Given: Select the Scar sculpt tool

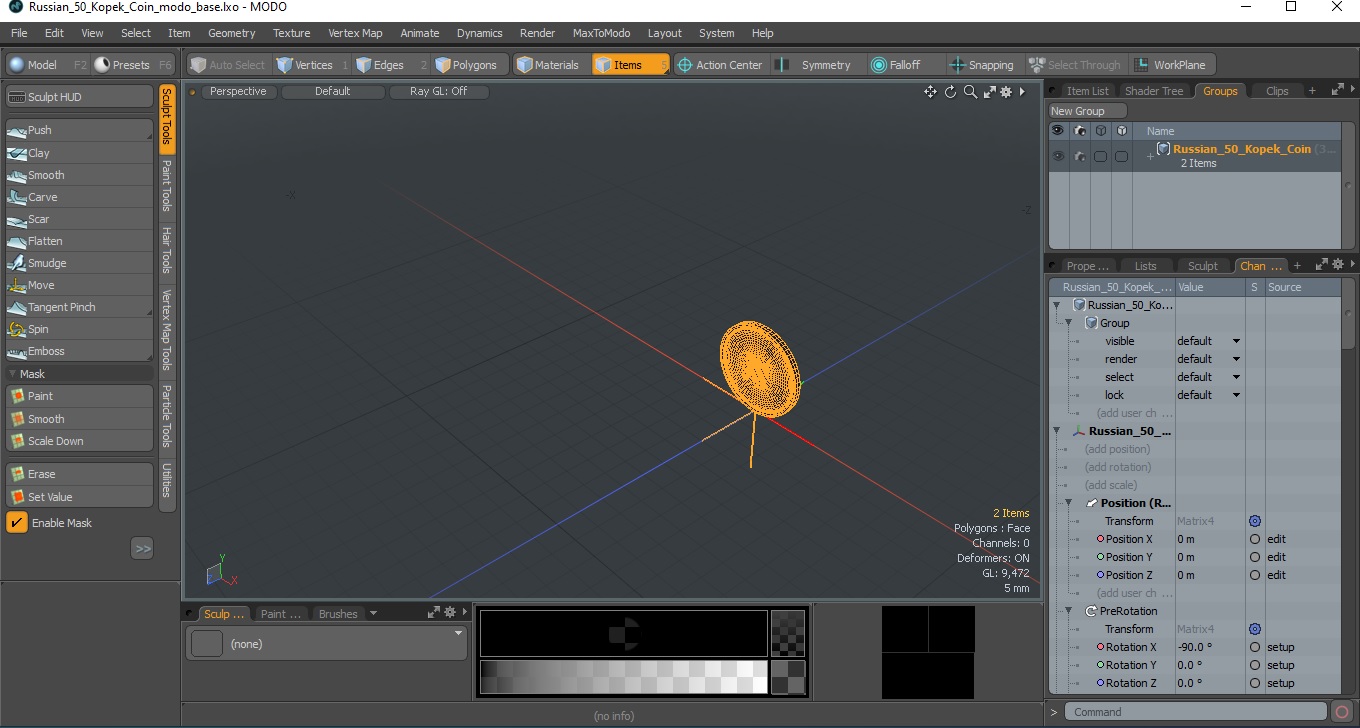Looking at the screenshot, I should [x=79, y=219].
